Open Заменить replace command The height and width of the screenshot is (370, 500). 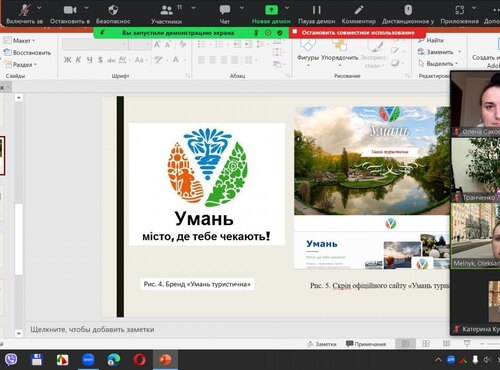click(439, 52)
